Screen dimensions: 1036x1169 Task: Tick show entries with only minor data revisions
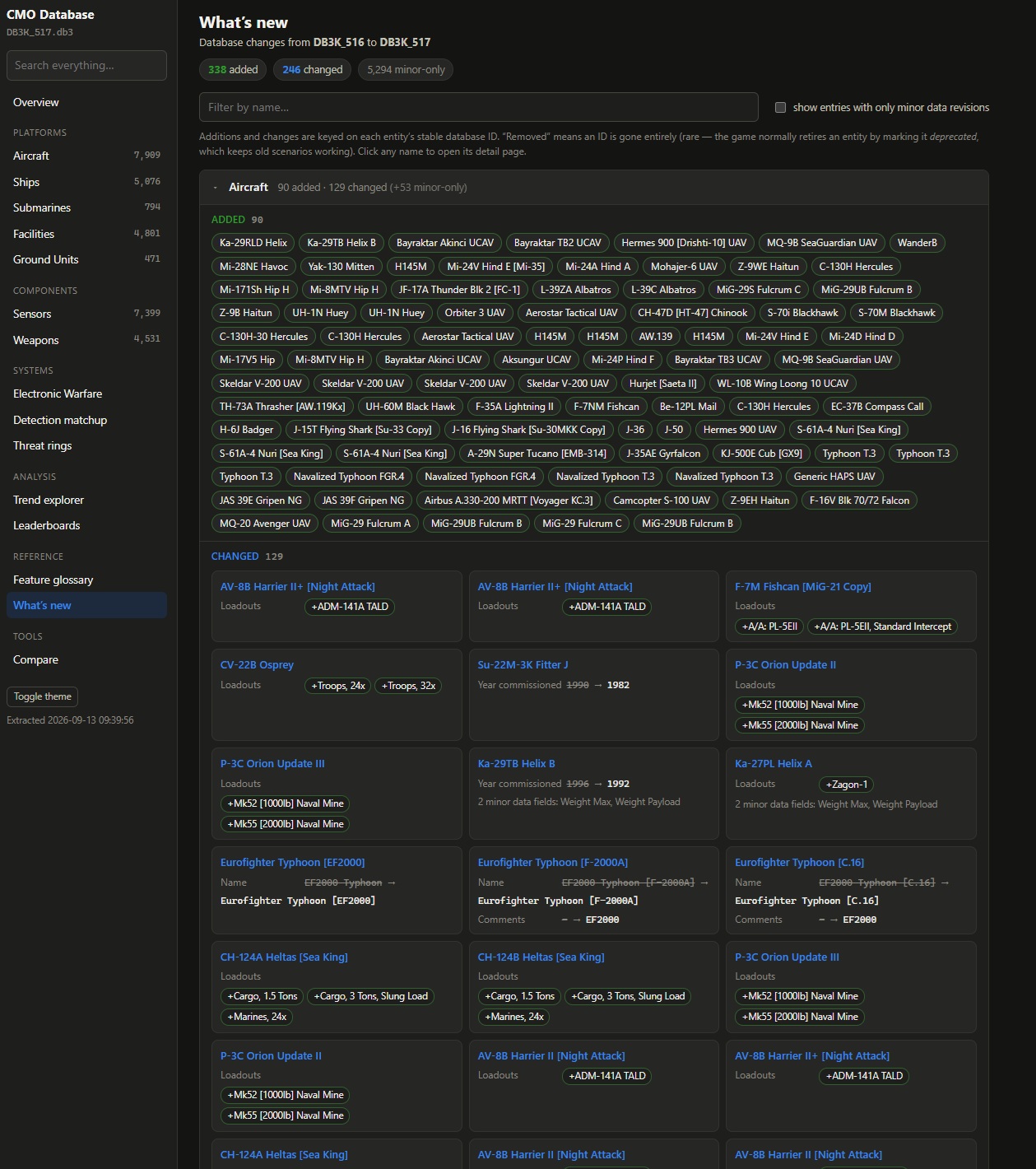pyautogui.click(x=780, y=107)
